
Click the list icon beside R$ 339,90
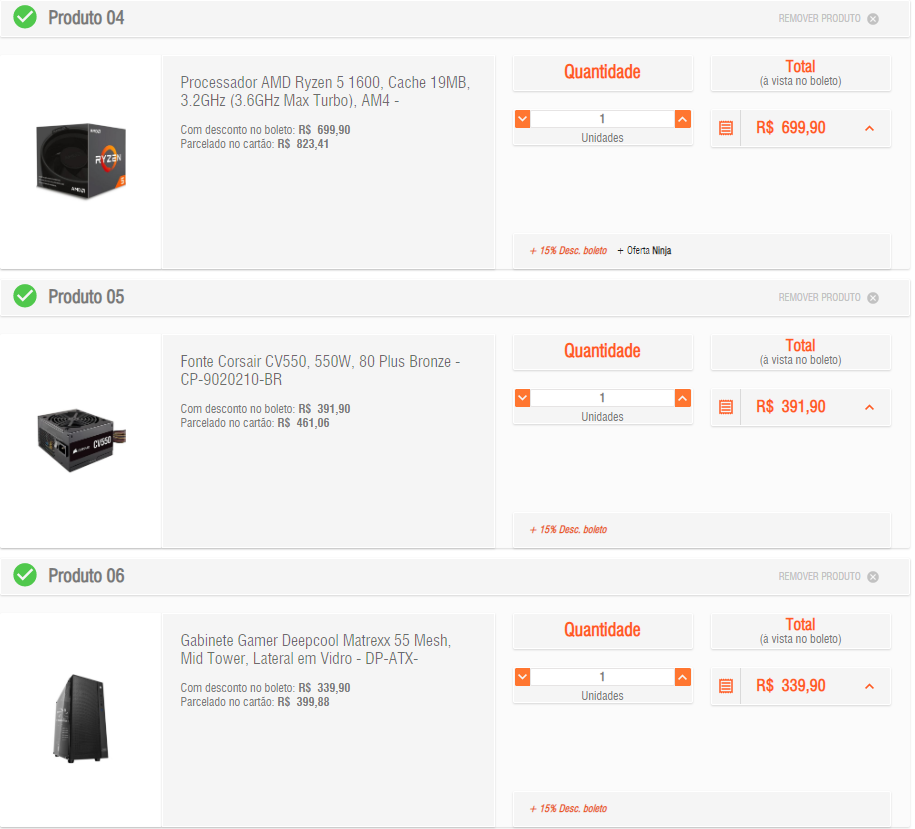pyautogui.click(x=726, y=685)
